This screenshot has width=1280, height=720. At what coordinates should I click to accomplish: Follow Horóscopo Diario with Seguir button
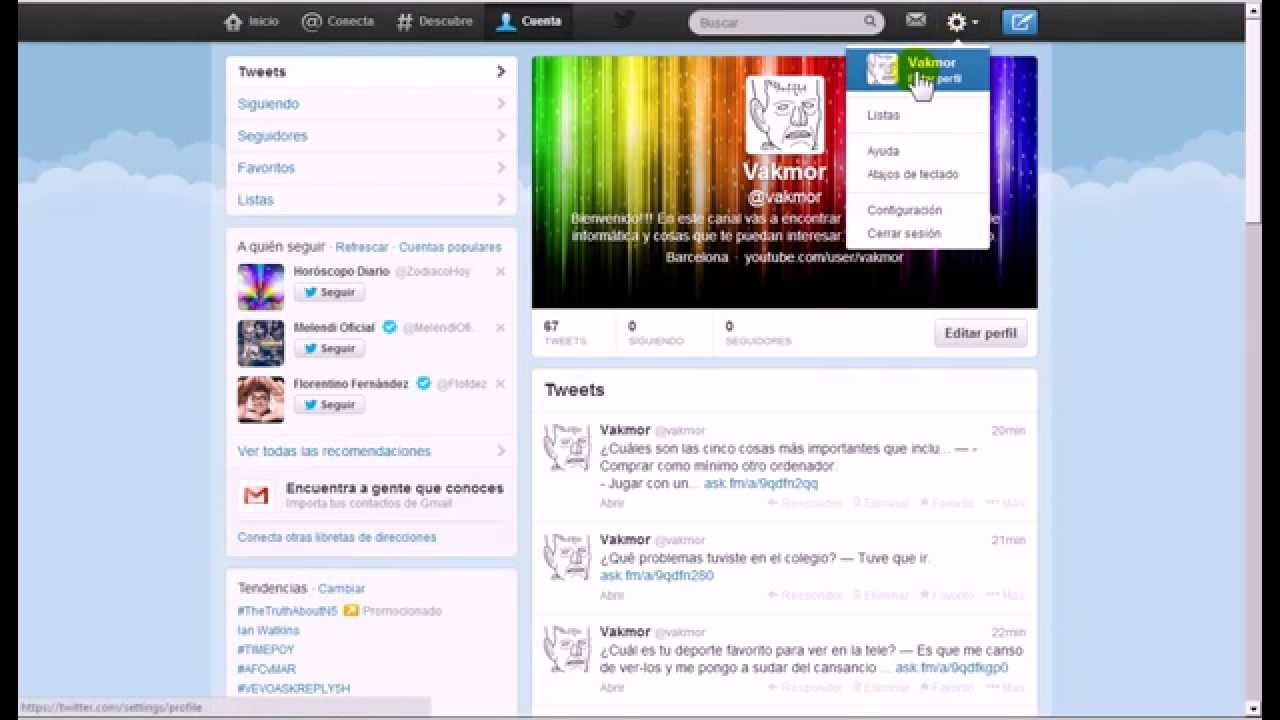329,292
